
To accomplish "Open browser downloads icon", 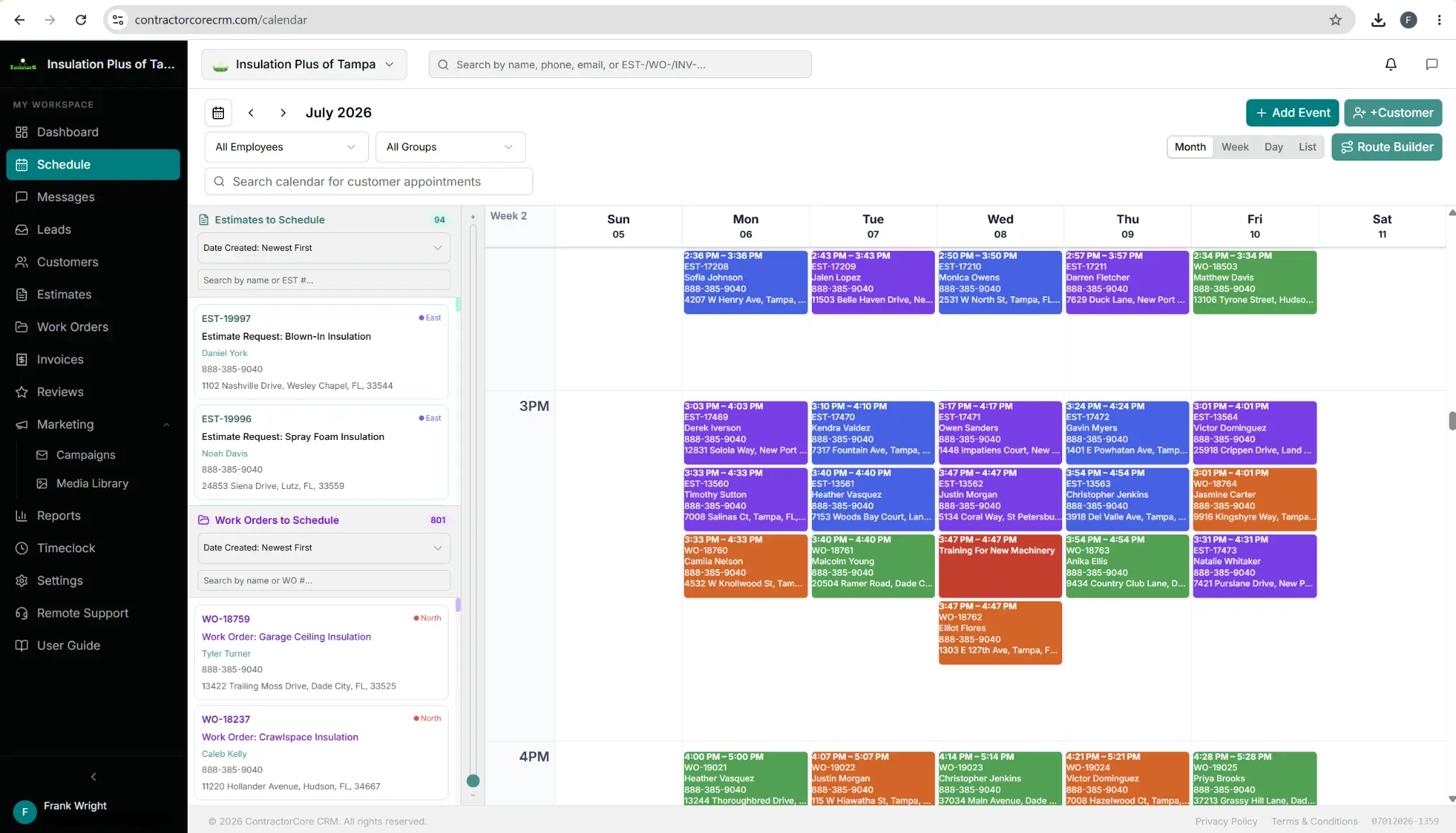I will (x=1378, y=20).
